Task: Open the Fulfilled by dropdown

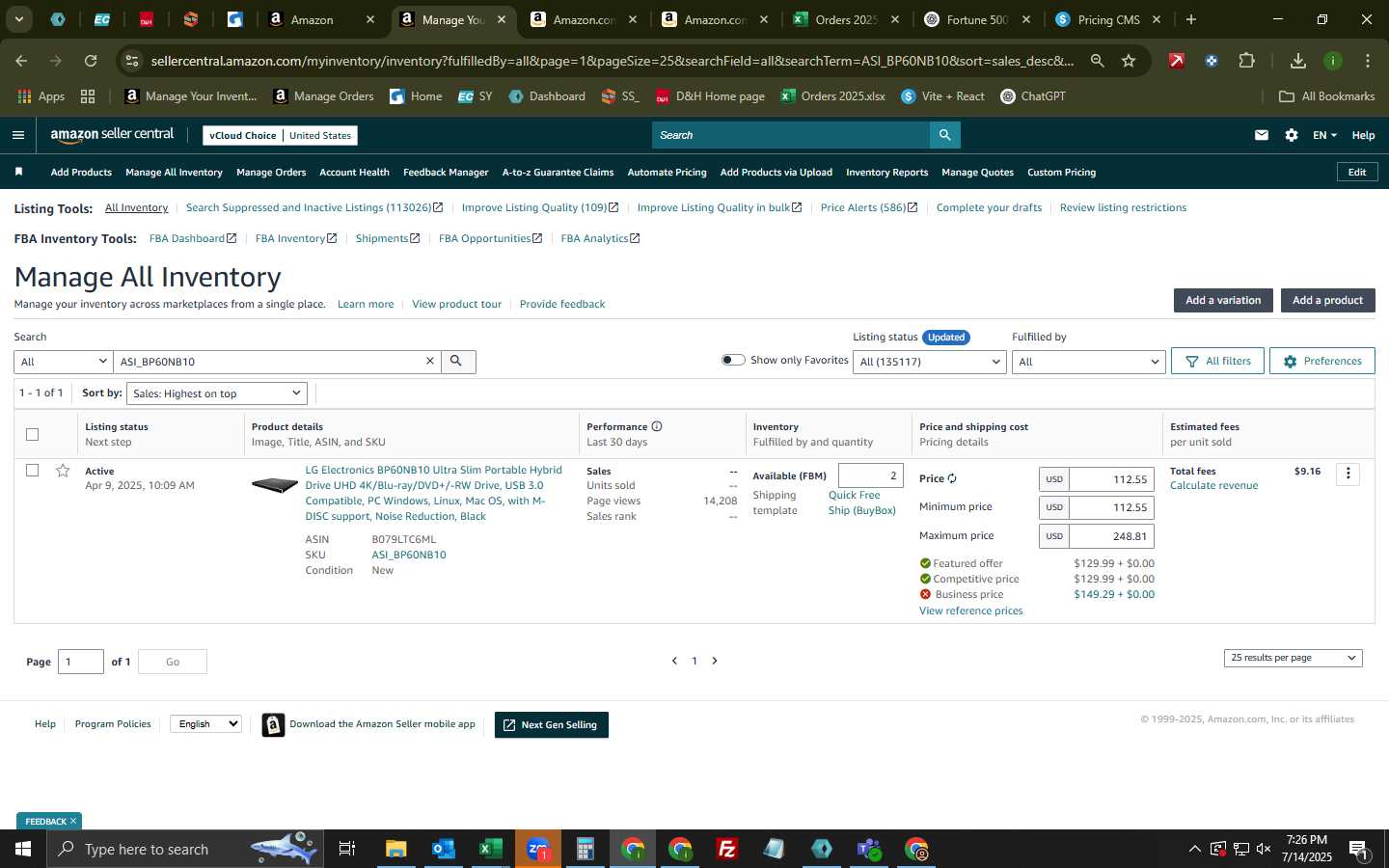Action: [x=1088, y=362]
